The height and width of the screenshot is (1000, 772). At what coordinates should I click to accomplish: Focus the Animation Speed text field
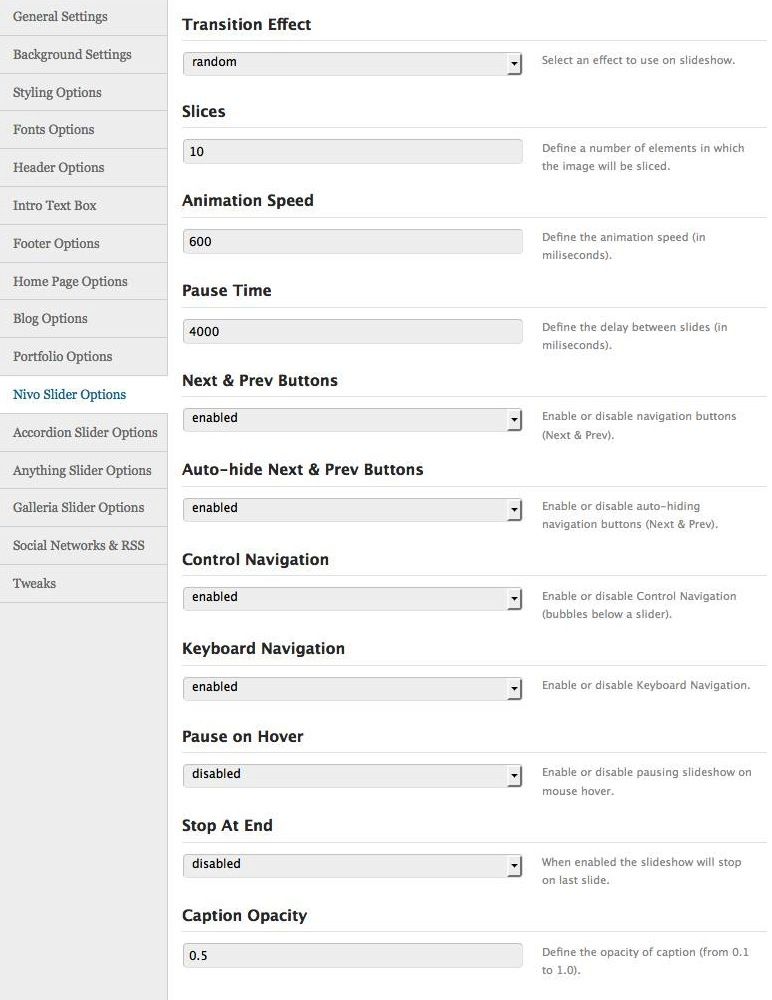(352, 242)
